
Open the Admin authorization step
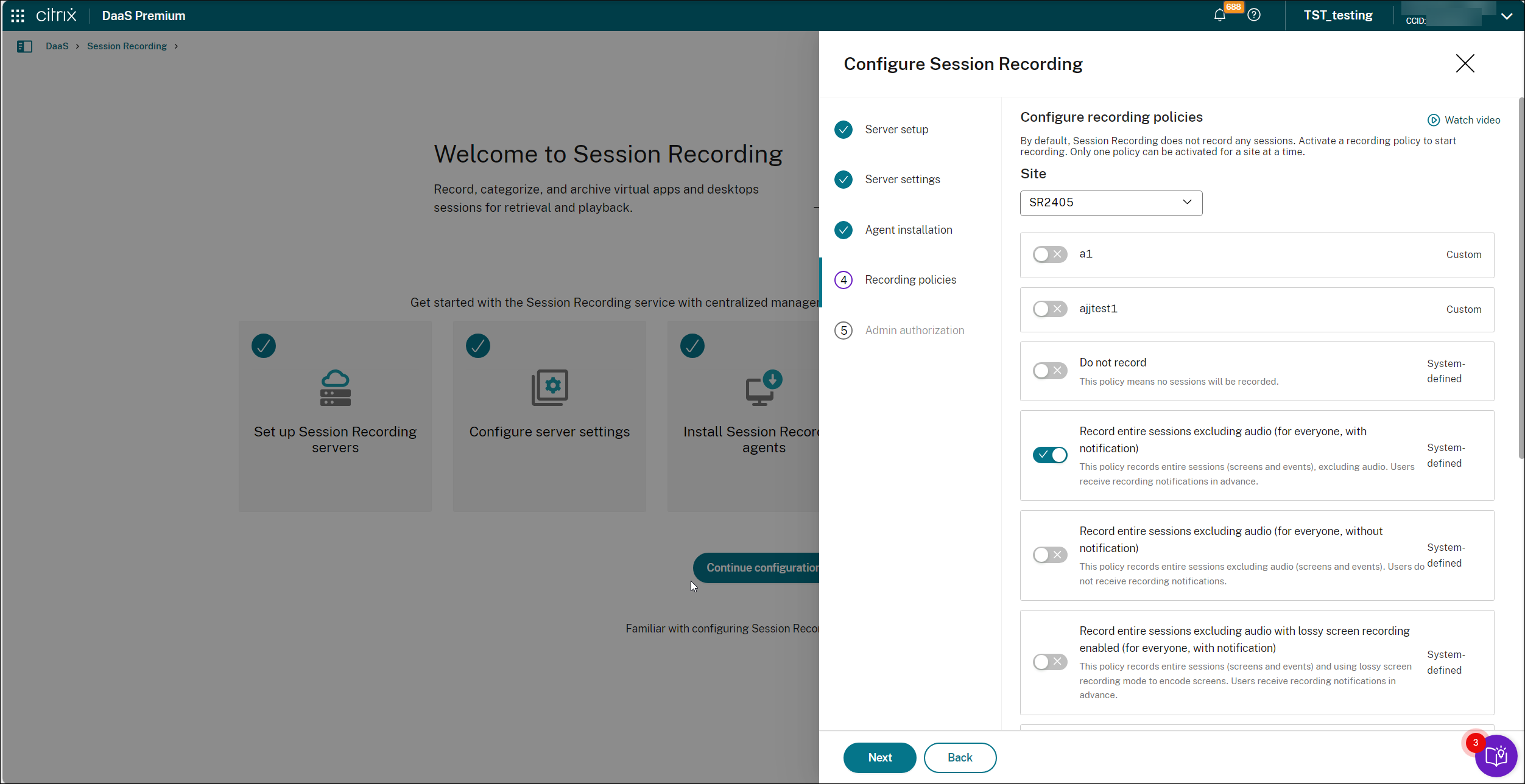pyautogui.click(x=915, y=330)
